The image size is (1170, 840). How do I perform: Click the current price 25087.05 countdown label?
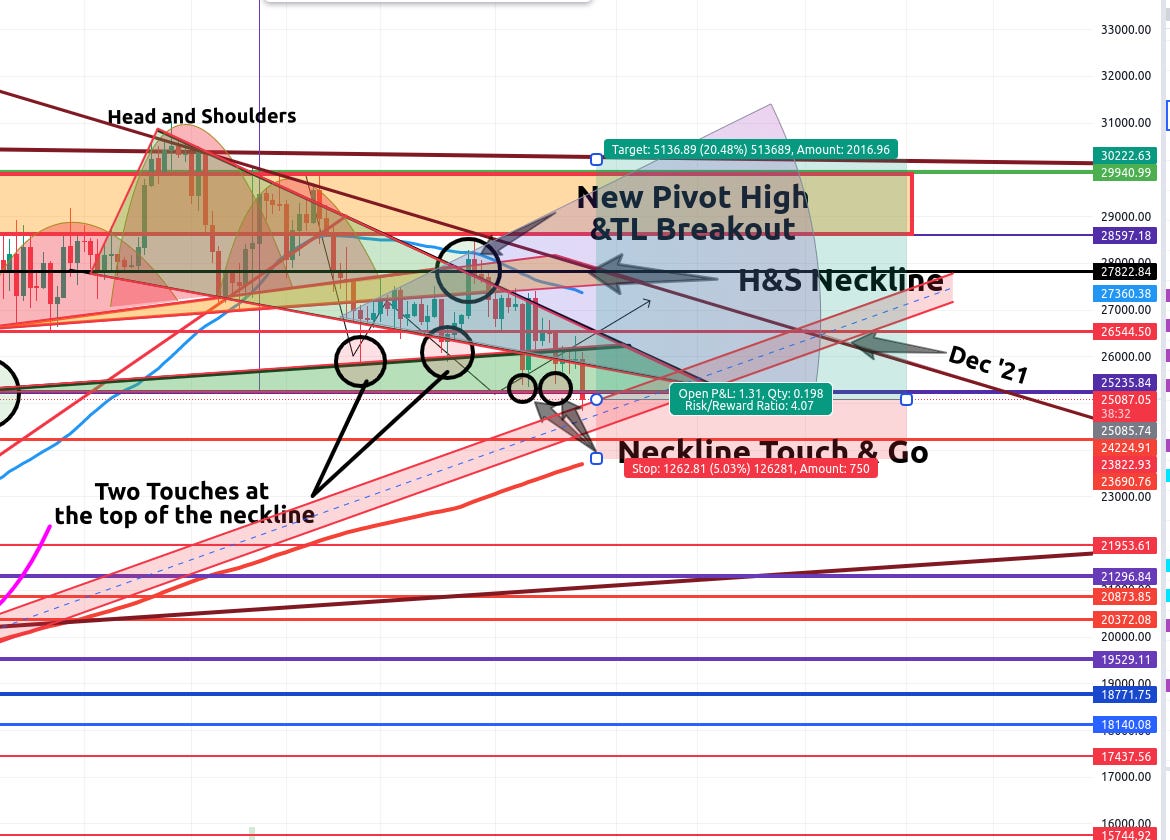[x=1126, y=406]
